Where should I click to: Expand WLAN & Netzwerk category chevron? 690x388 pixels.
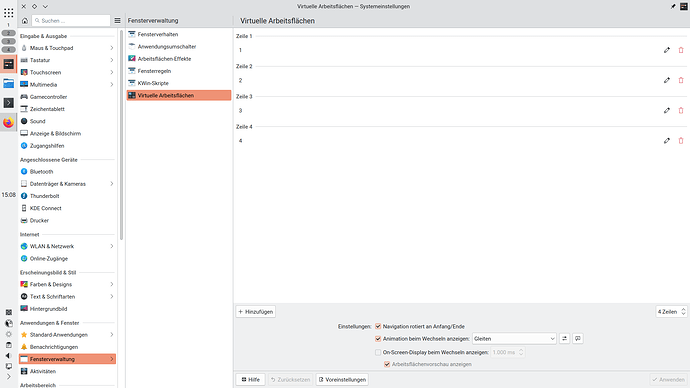click(111, 246)
